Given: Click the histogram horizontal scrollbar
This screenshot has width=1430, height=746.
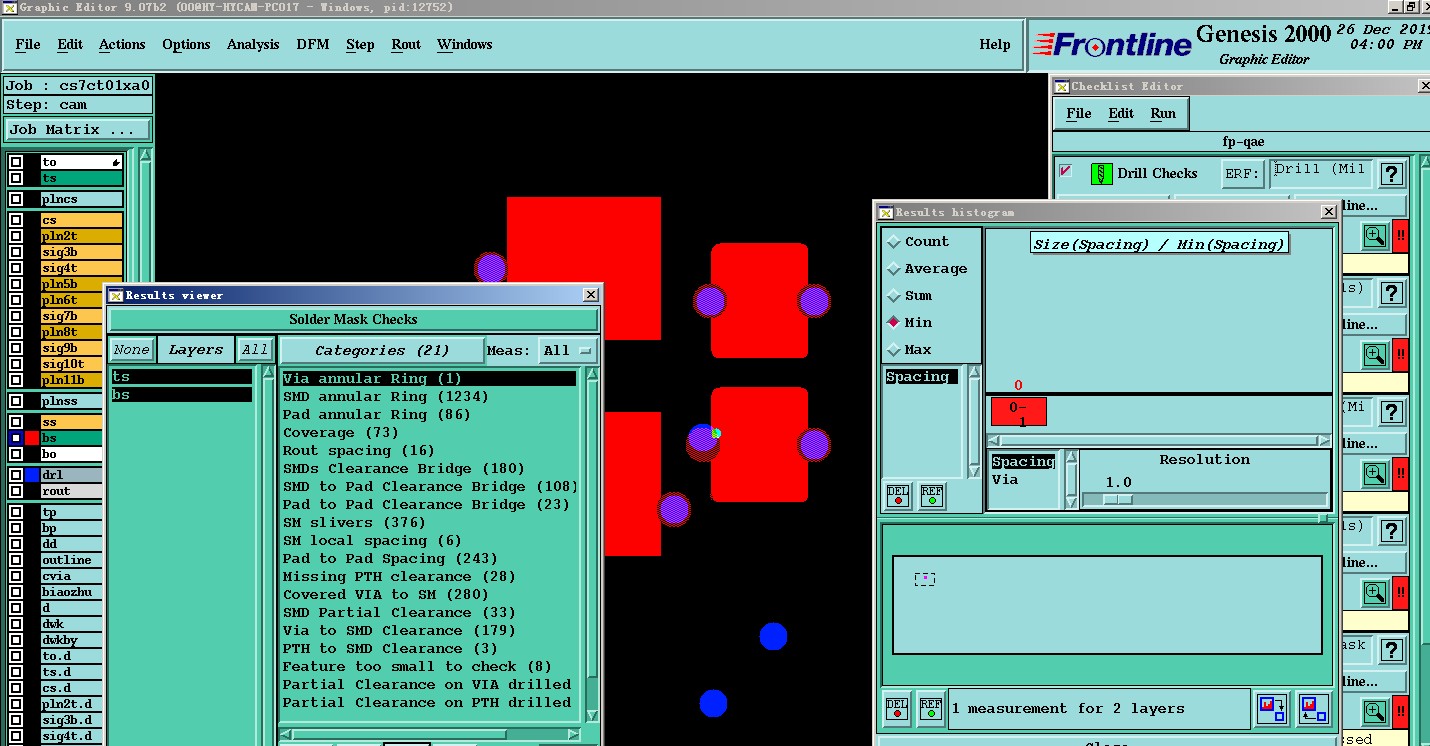Looking at the screenshot, I should point(1159,440).
